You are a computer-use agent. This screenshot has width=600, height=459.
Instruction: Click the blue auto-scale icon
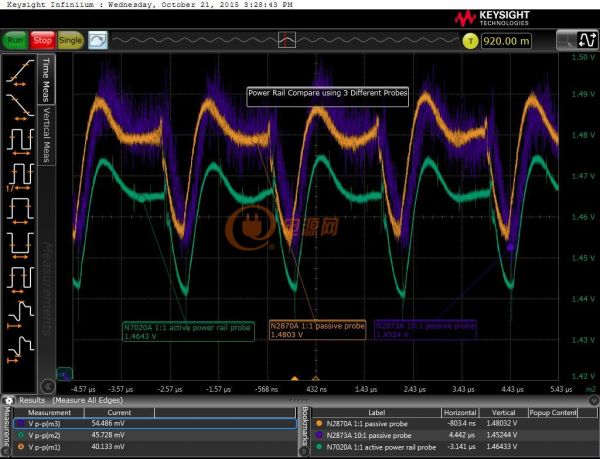tap(98, 40)
